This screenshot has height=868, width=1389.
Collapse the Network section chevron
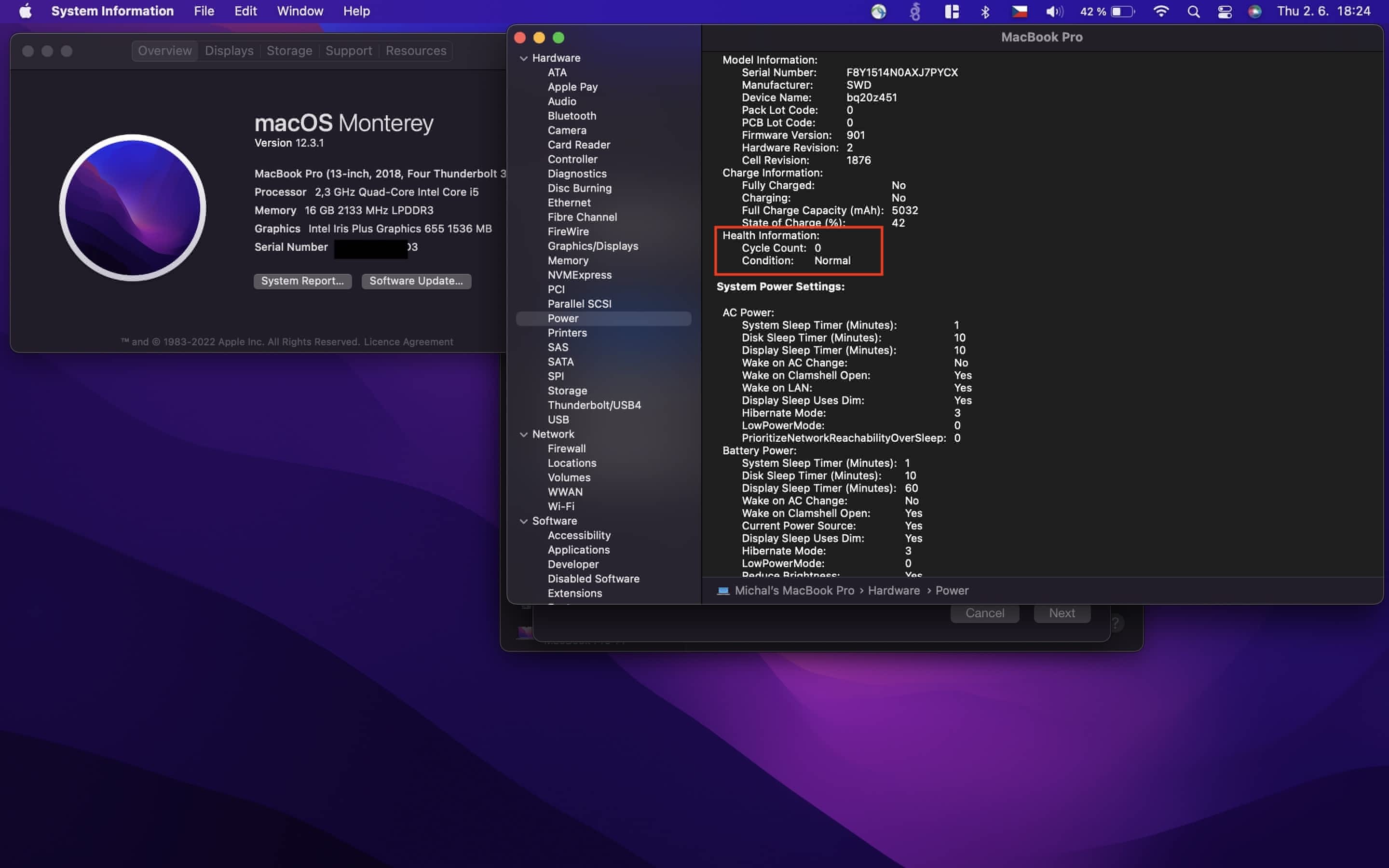pos(523,434)
